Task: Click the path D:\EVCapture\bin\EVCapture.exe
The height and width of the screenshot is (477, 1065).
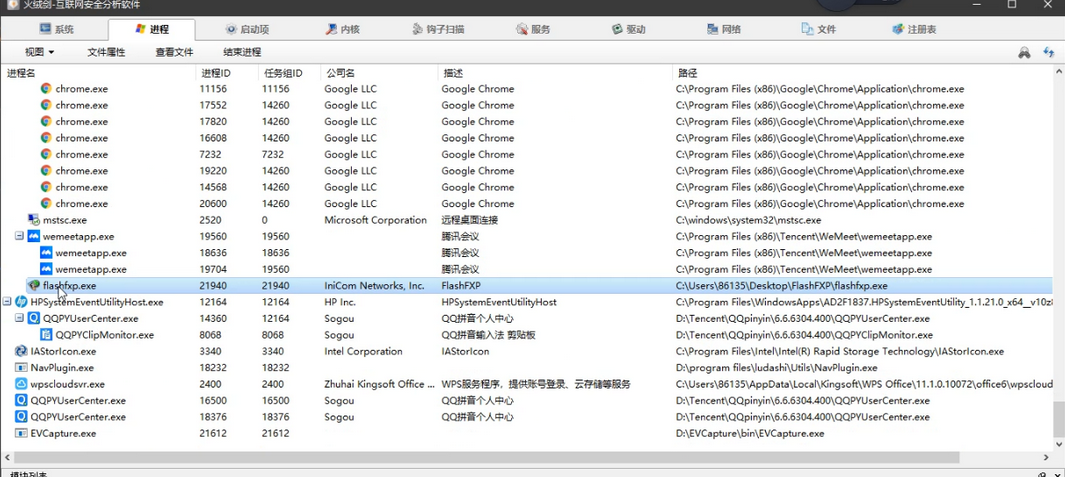Action: pos(750,434)
